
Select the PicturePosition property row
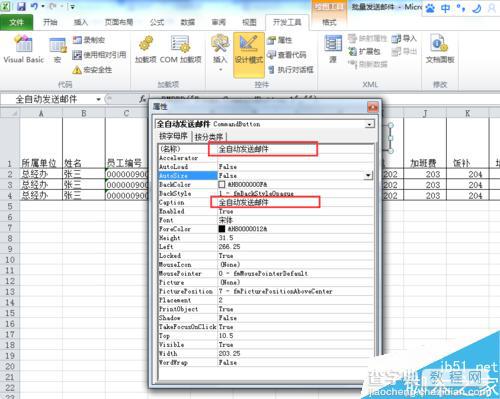(266, 291)
